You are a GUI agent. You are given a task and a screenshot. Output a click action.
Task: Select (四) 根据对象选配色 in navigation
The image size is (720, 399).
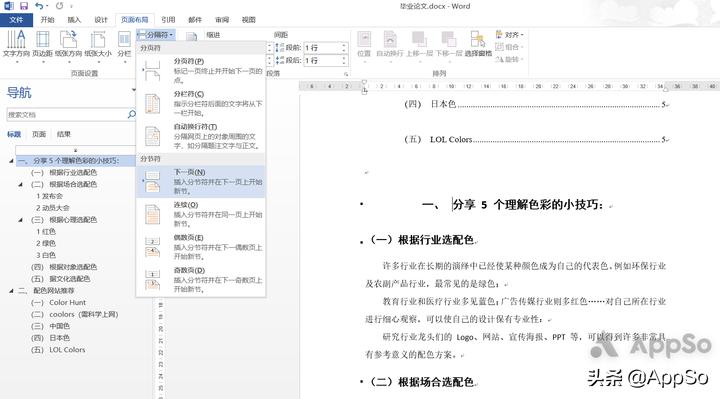(64, 267)
